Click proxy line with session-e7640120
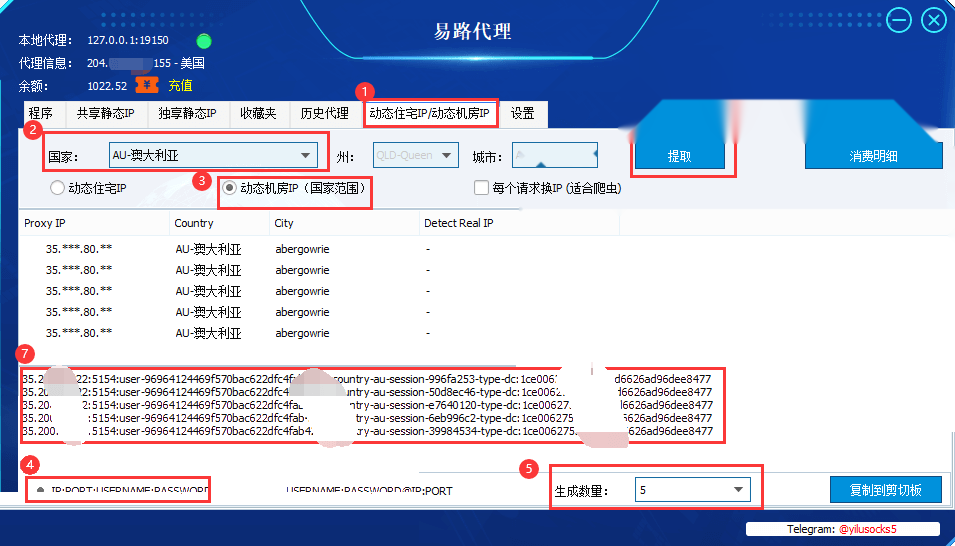This screenshot has height=546, width=955. click(367, 405)
